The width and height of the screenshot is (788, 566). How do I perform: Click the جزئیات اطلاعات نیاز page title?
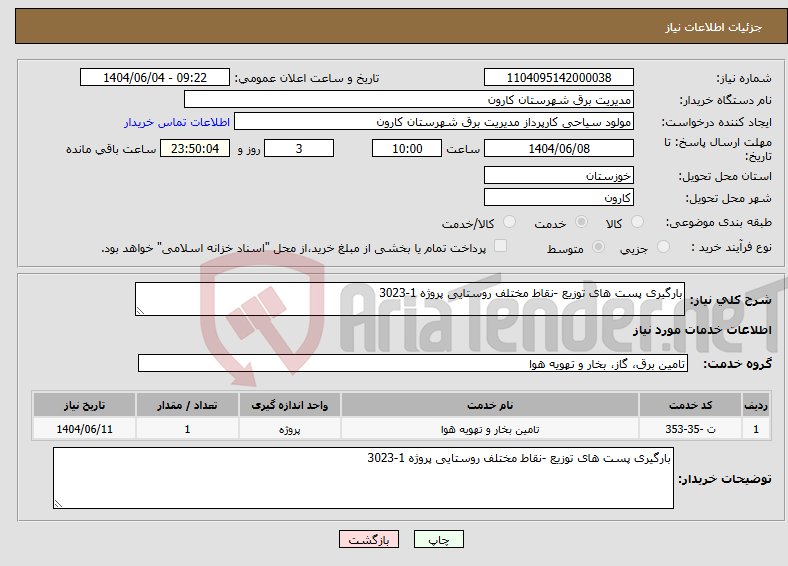click(714, 27)
